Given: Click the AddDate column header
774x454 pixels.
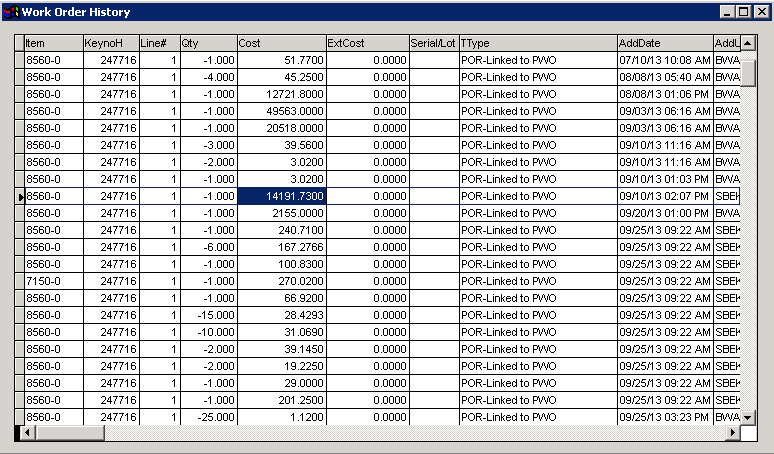Looking at the screenshot, I should 664,44.
